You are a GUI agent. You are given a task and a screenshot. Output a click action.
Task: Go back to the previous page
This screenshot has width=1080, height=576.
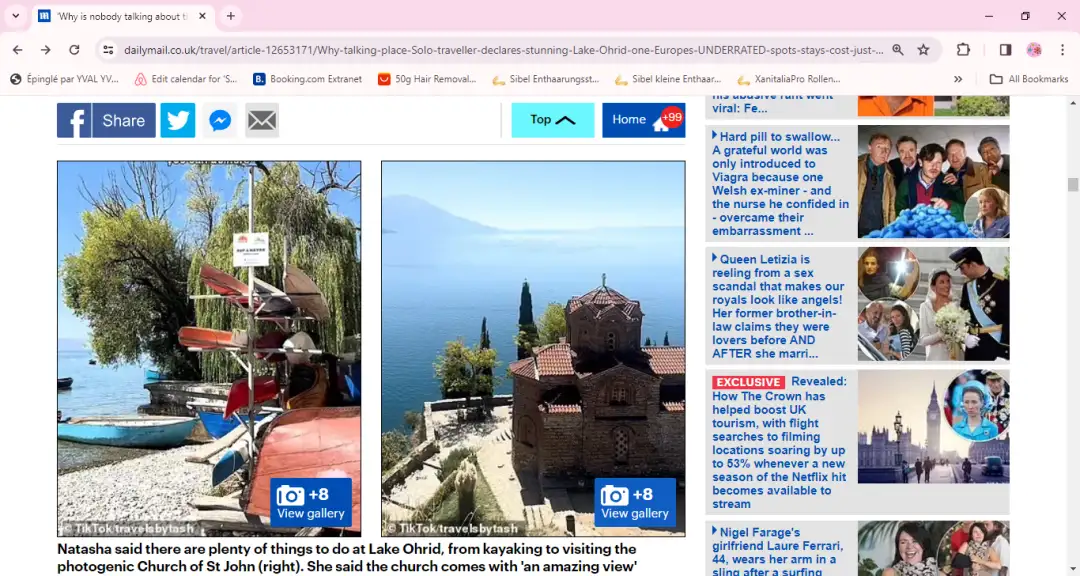(x=17, y=50)
